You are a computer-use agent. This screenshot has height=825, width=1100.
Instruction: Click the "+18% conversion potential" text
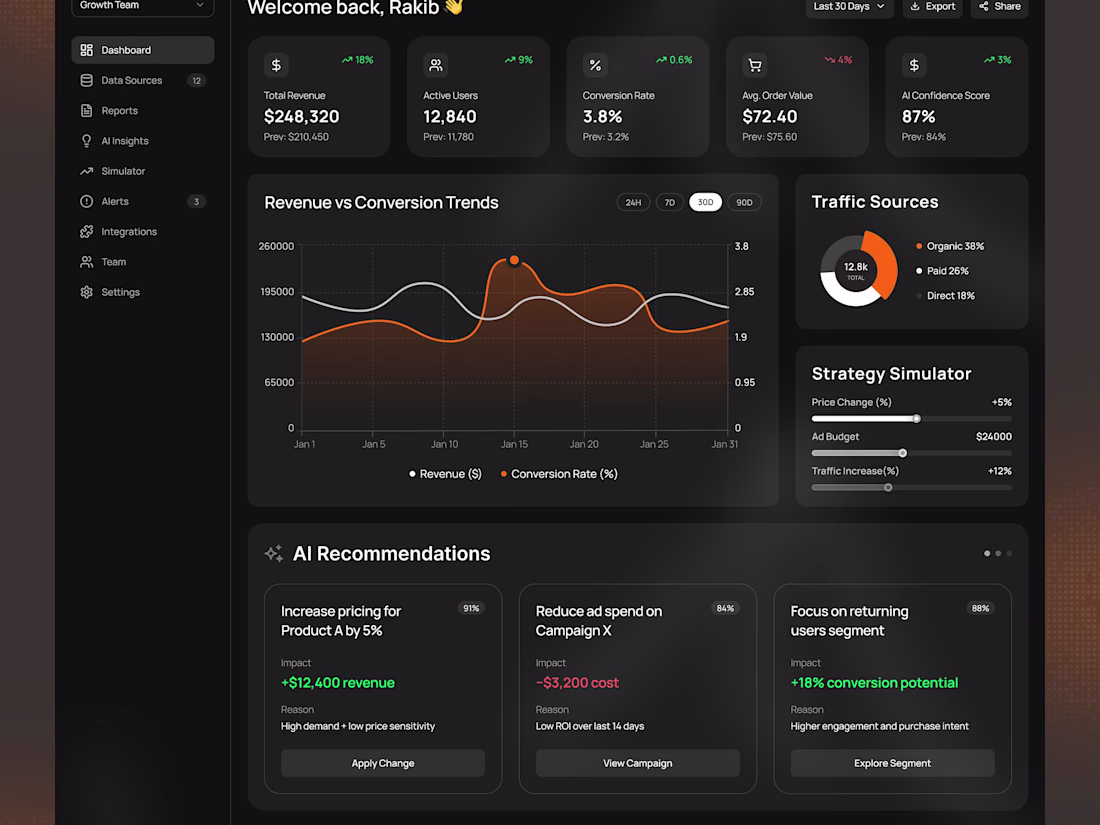pos(874,683)
